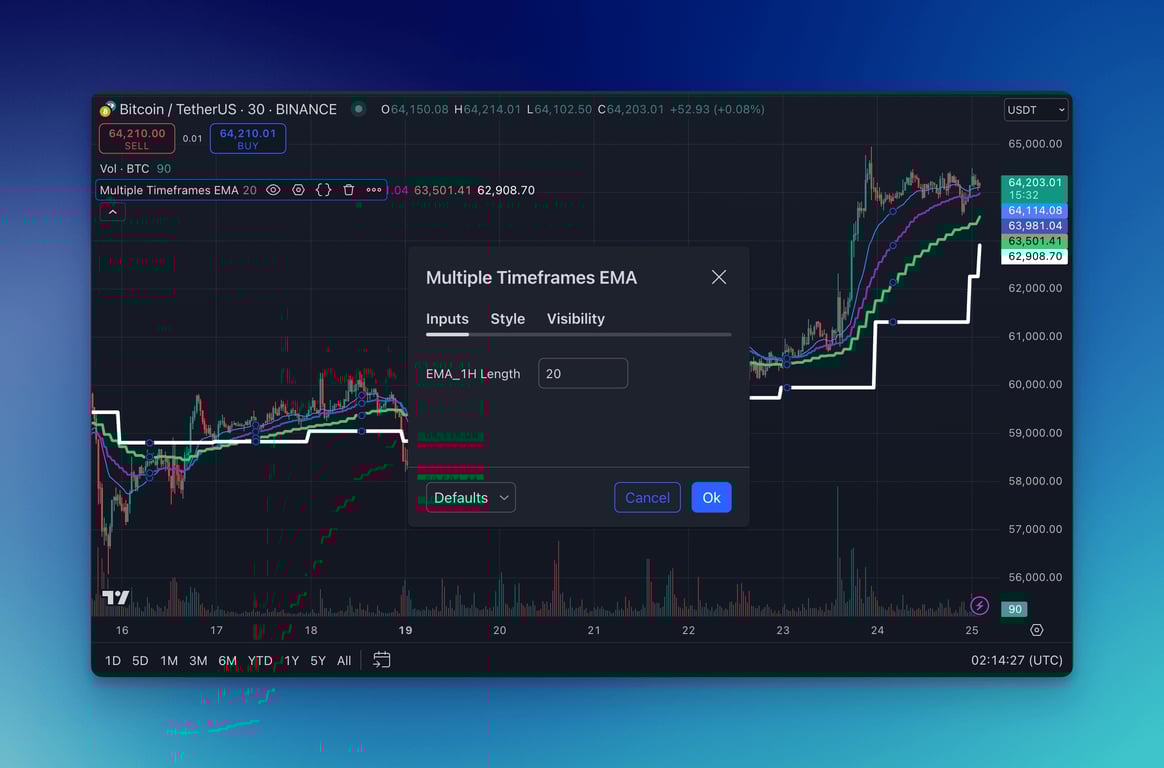Click the TradingView logo on chart
This screenshot has width=1164, height=768.
tap(116, 597)
